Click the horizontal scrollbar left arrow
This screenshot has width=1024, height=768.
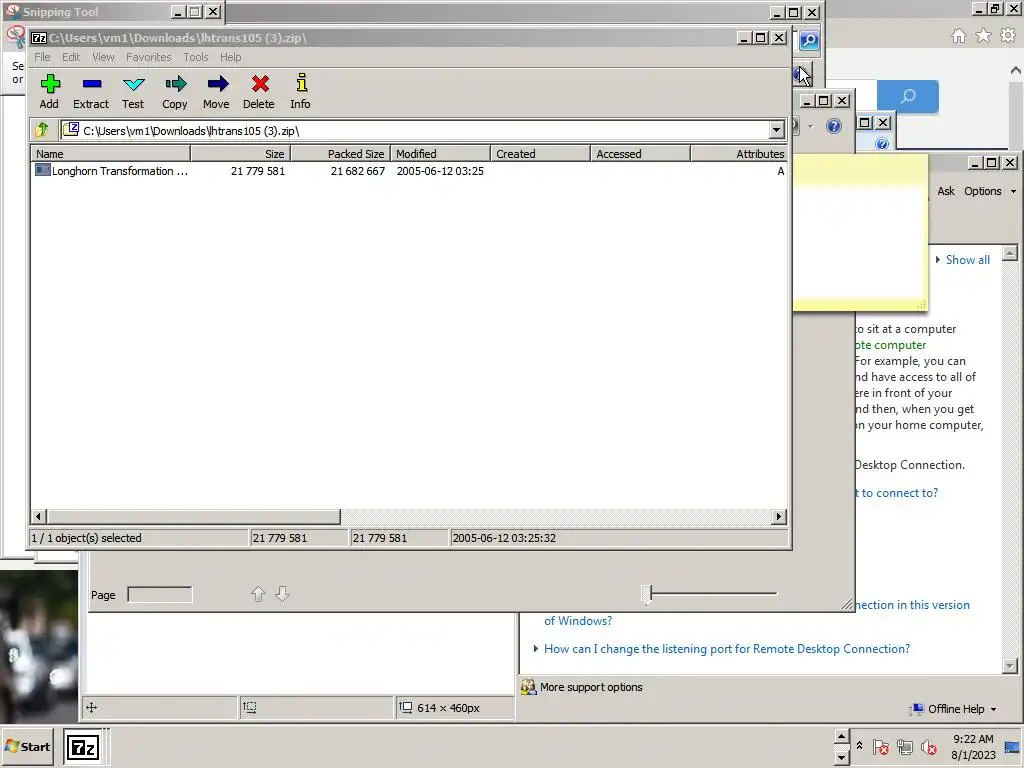click(38, 517)
